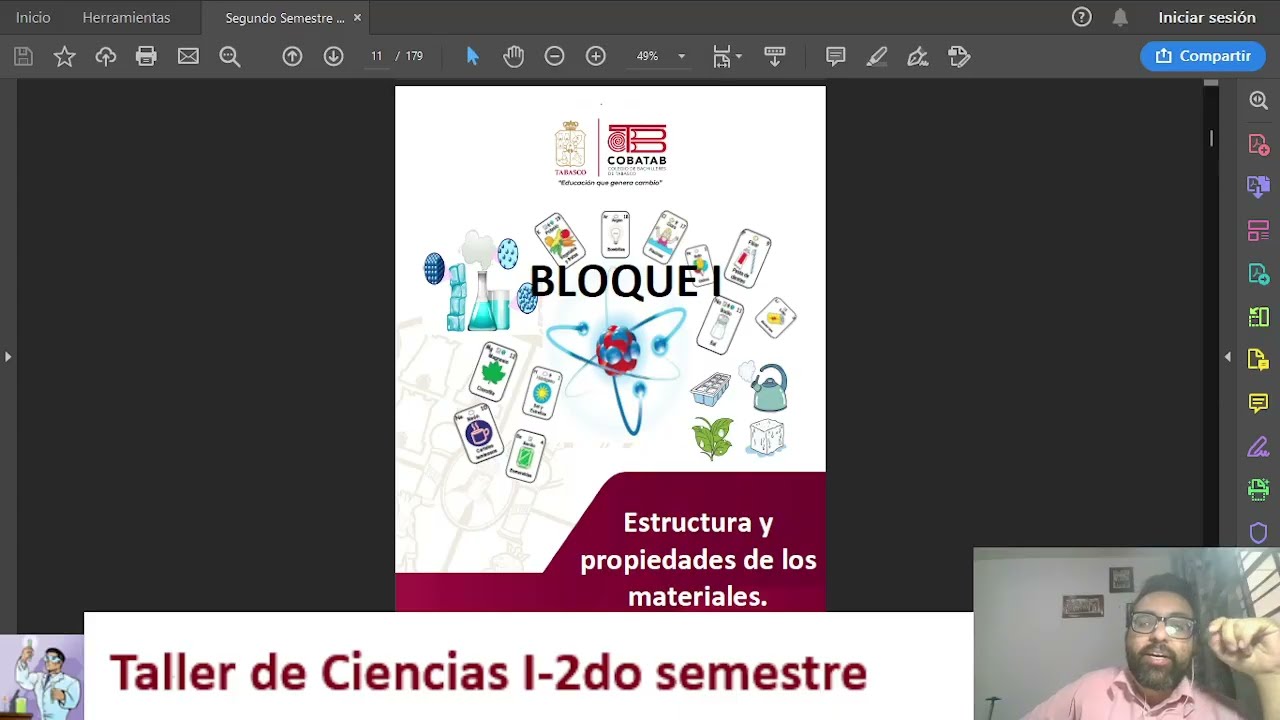Image resolution: width=1280 pixels, height=720 pixels.
Task: Open notifications bell icon
Action: click(1120, 17)
